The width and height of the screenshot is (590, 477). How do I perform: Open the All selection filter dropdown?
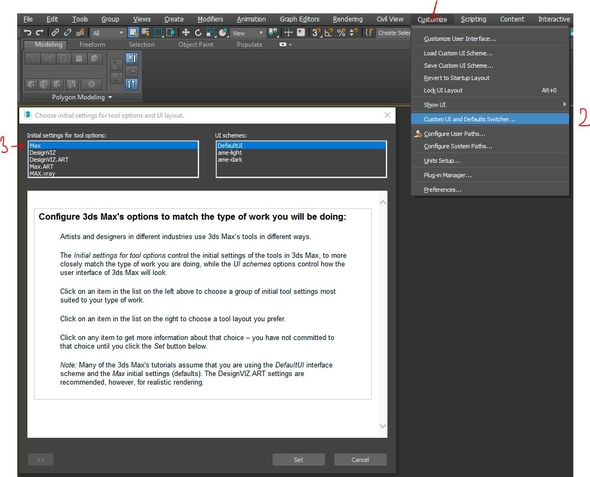(x=107, y=33)
